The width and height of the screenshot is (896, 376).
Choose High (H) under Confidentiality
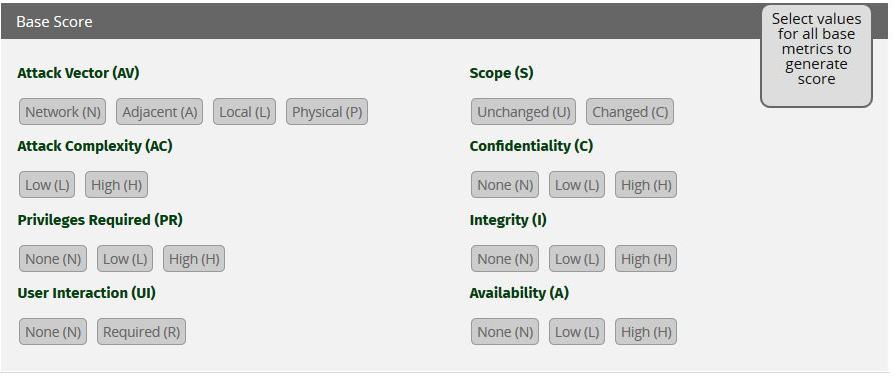tap(646, 185)
